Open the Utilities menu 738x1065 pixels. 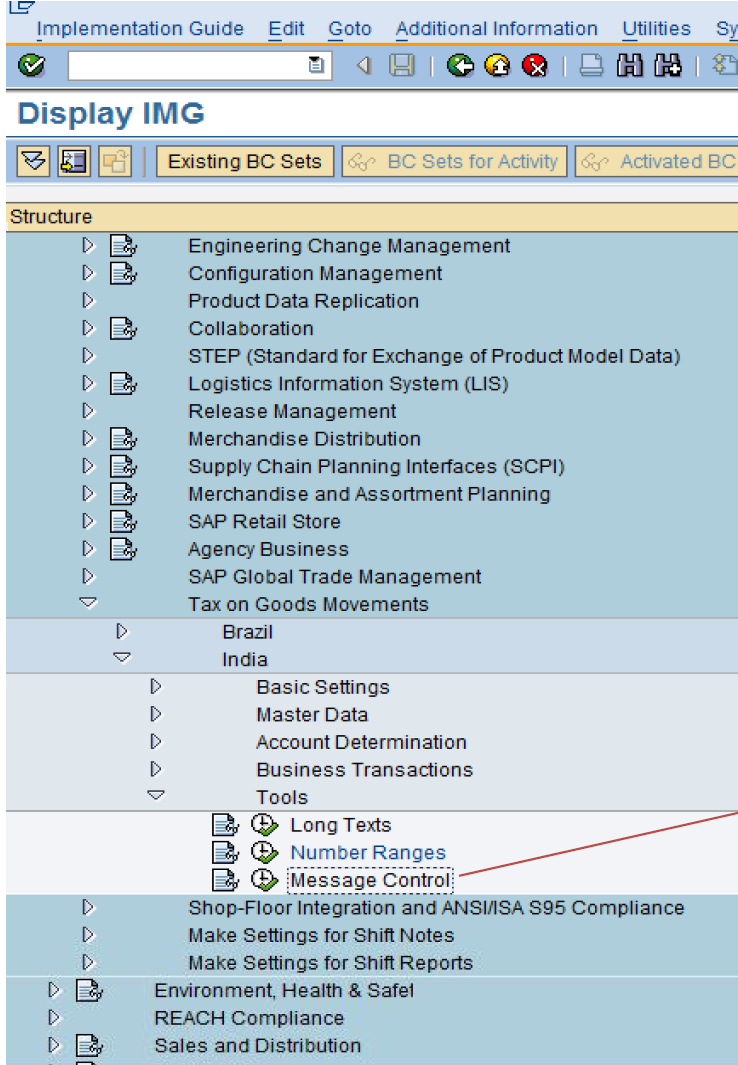655,29
